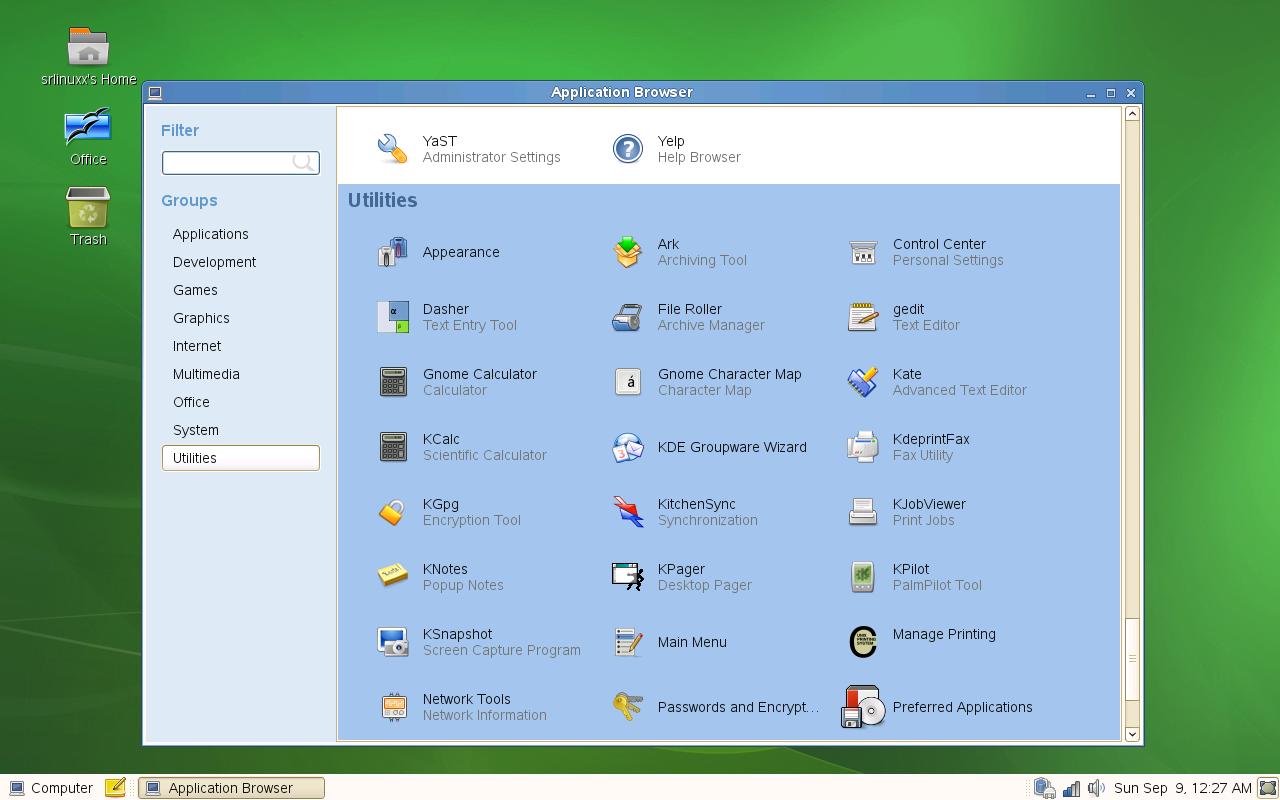Select the Utilities group
The width and height of the screenshot is (1280, 800).
coord(240,458)
